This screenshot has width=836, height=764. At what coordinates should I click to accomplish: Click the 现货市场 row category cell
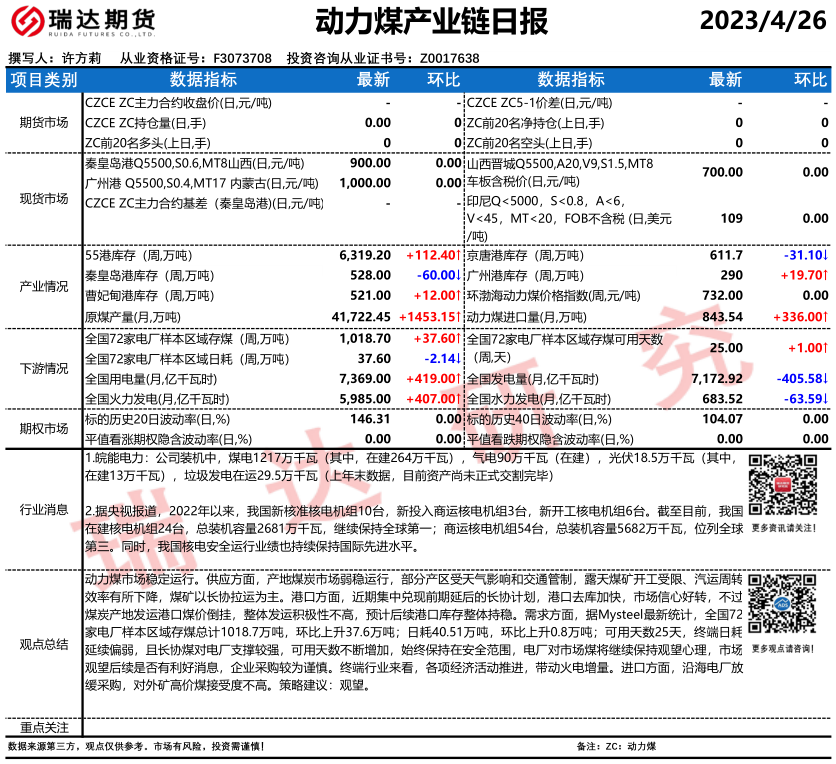43,198
